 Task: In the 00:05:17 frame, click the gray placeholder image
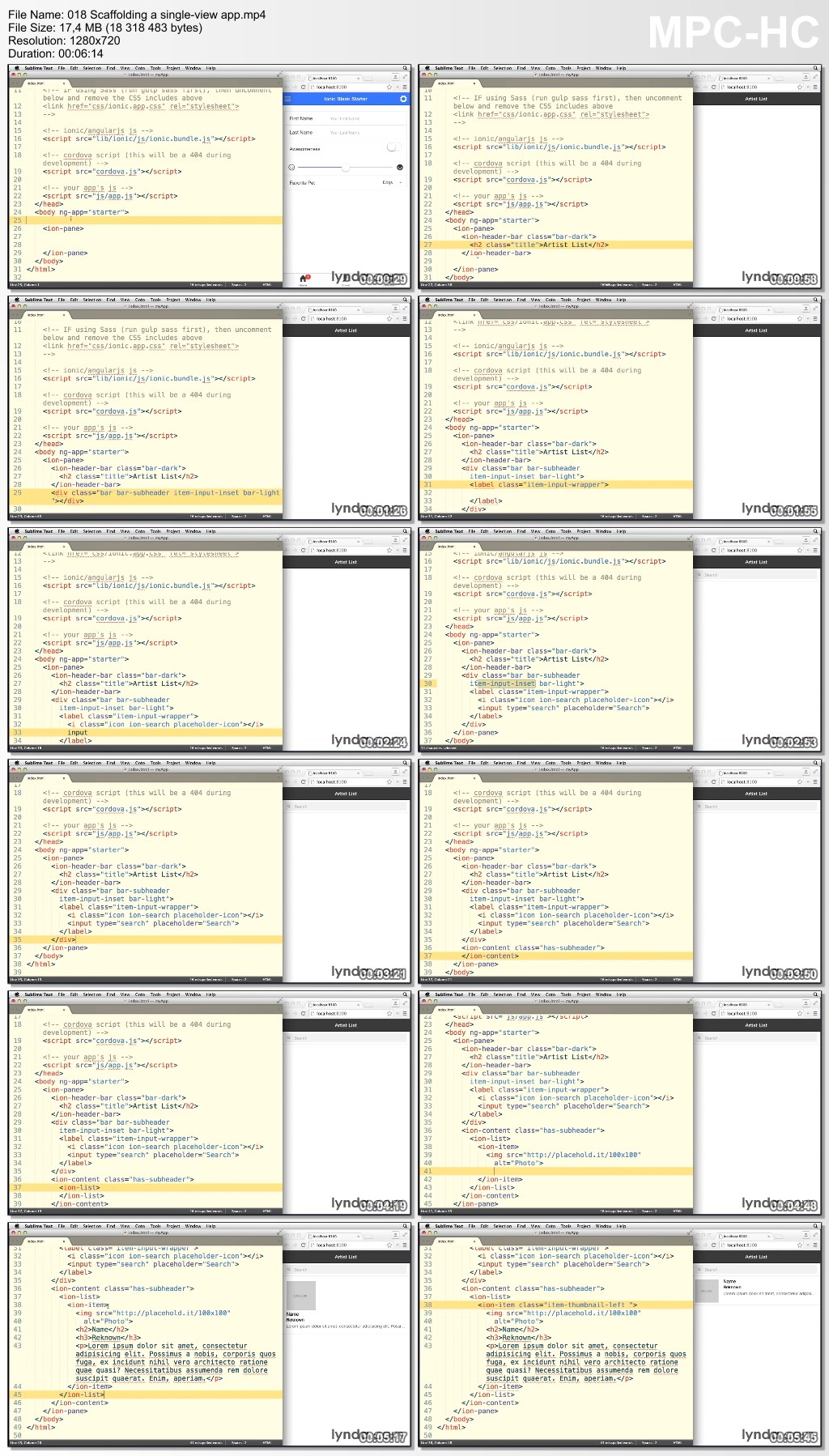point(300,1296)
